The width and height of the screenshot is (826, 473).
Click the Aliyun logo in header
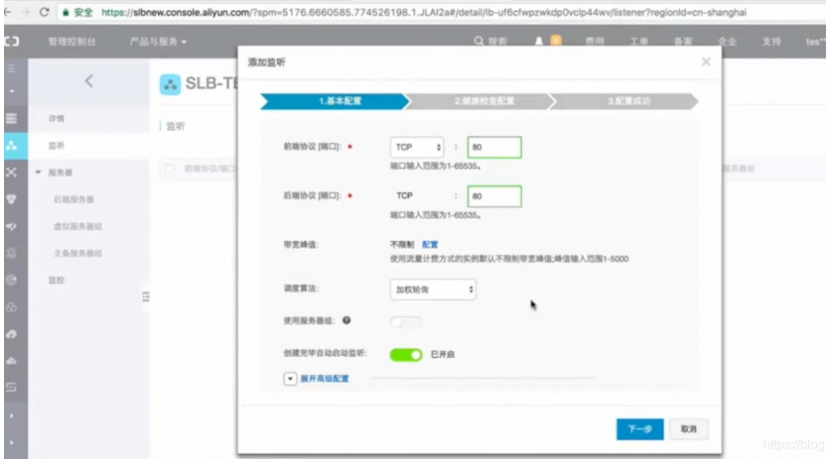coord(12,41)
